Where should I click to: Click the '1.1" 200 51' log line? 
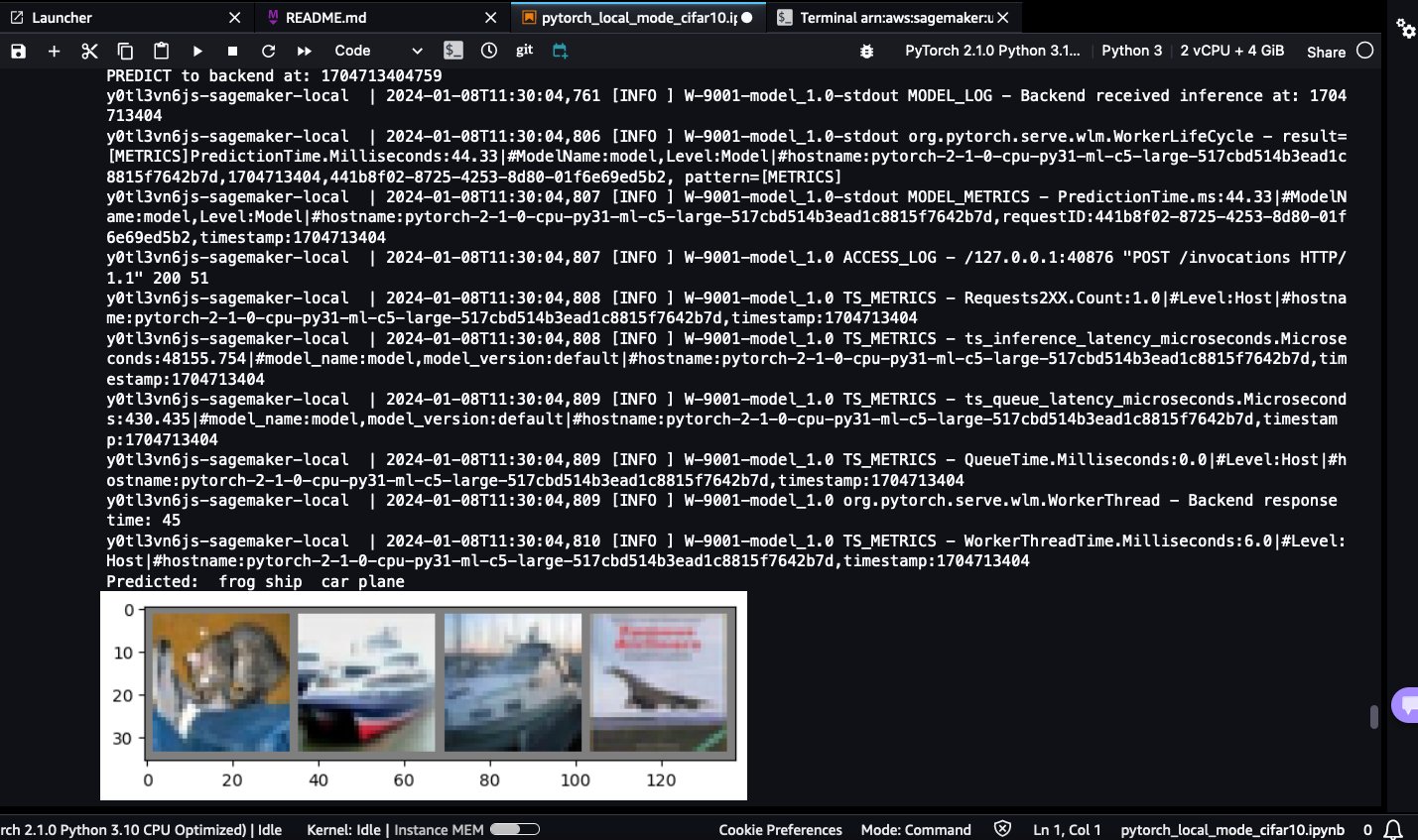[158, 279]
